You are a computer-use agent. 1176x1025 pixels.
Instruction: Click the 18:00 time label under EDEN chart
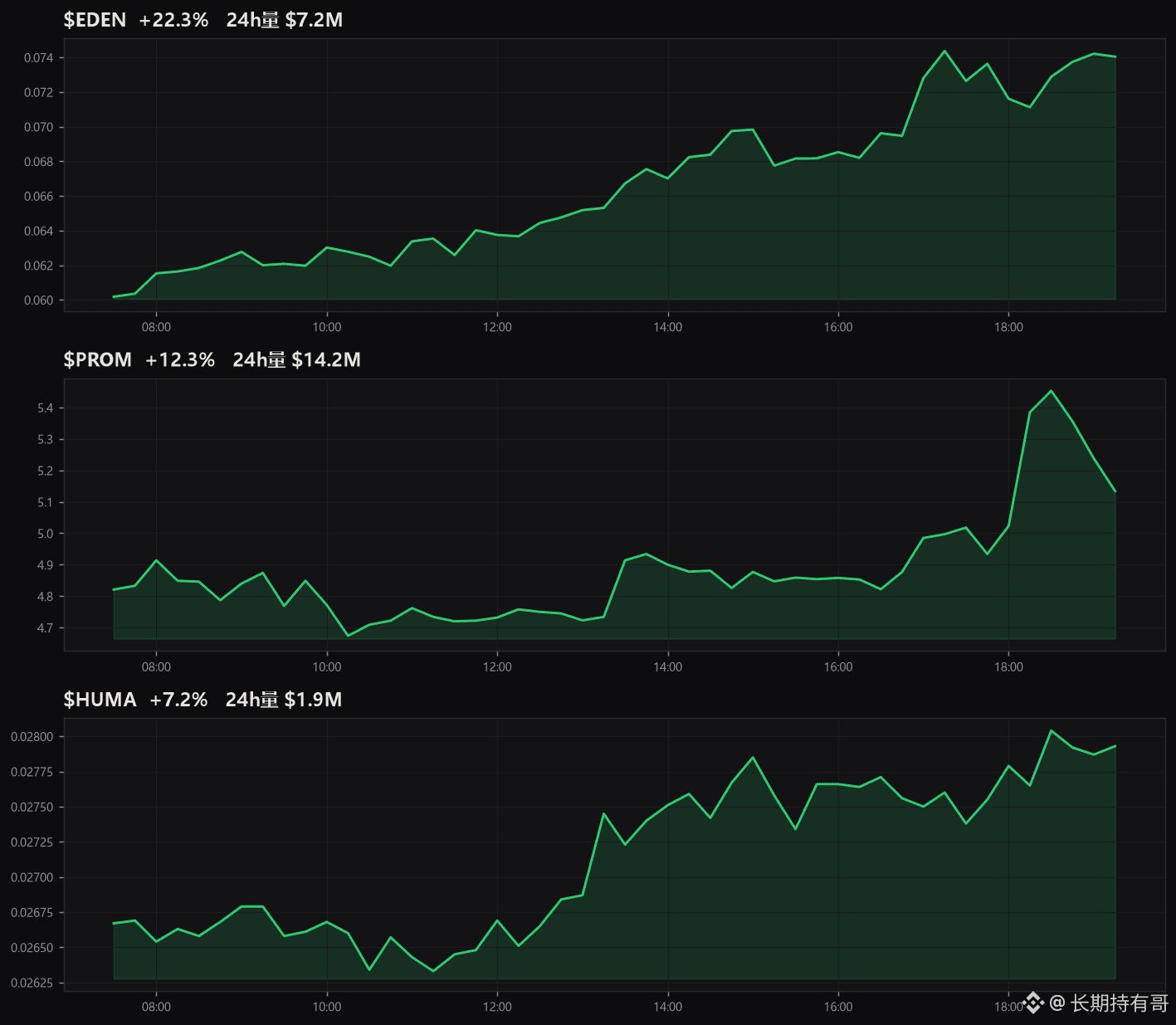pos(1009,327)
